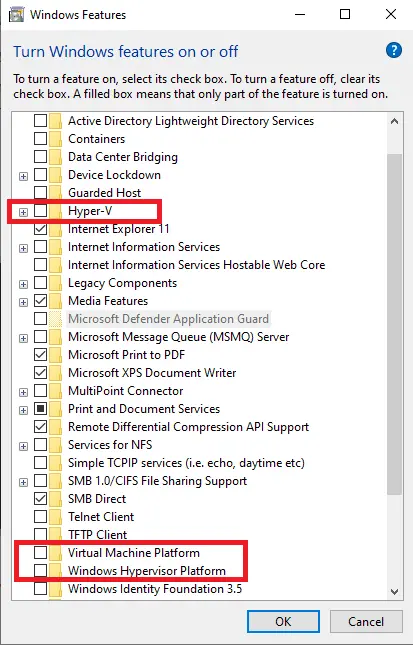The image size is (413, 645).
Task: Select Microsoft Print to PDF entry
Action: (x=126, y=355)
